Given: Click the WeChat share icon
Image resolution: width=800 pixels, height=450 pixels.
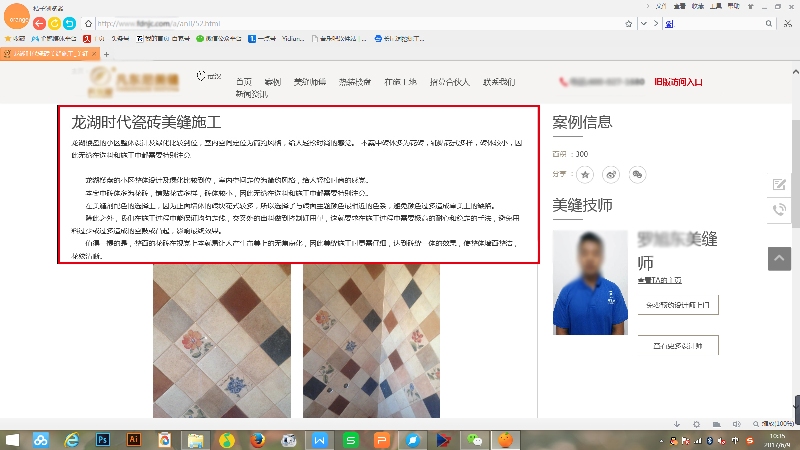Looking at the screenshot, I should (x=637, y=174).
